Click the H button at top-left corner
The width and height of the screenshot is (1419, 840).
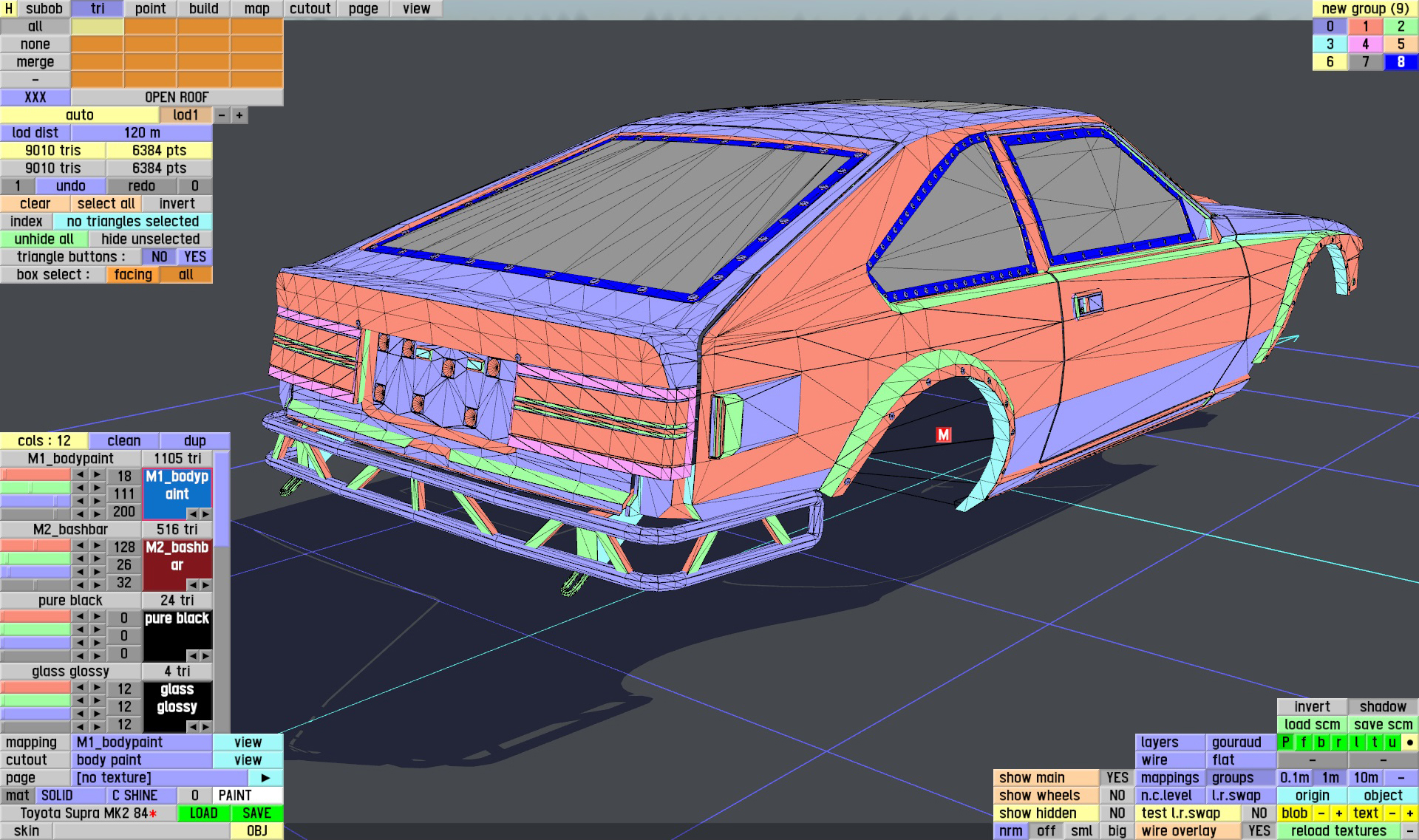pyautogui.click(x=9, y=9)
